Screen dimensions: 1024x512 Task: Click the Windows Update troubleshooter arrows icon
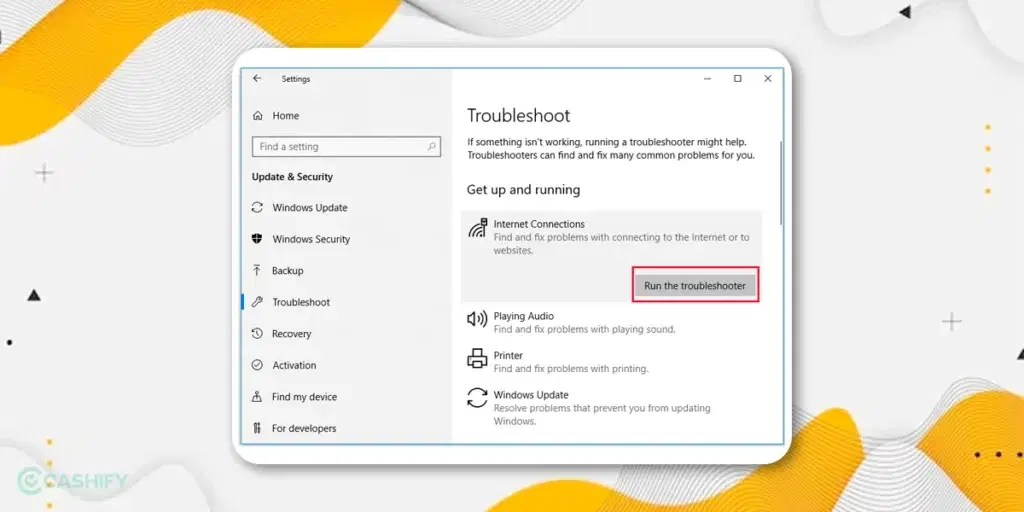point(477,398)
